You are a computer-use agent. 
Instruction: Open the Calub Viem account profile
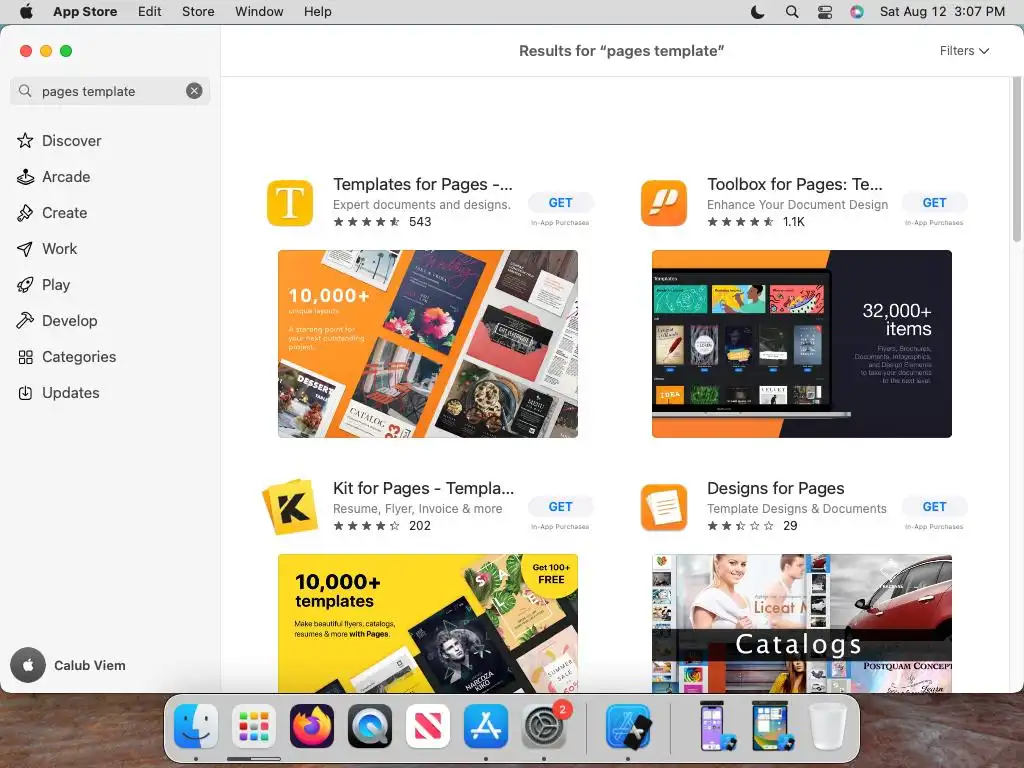click(x=69, y=665)
